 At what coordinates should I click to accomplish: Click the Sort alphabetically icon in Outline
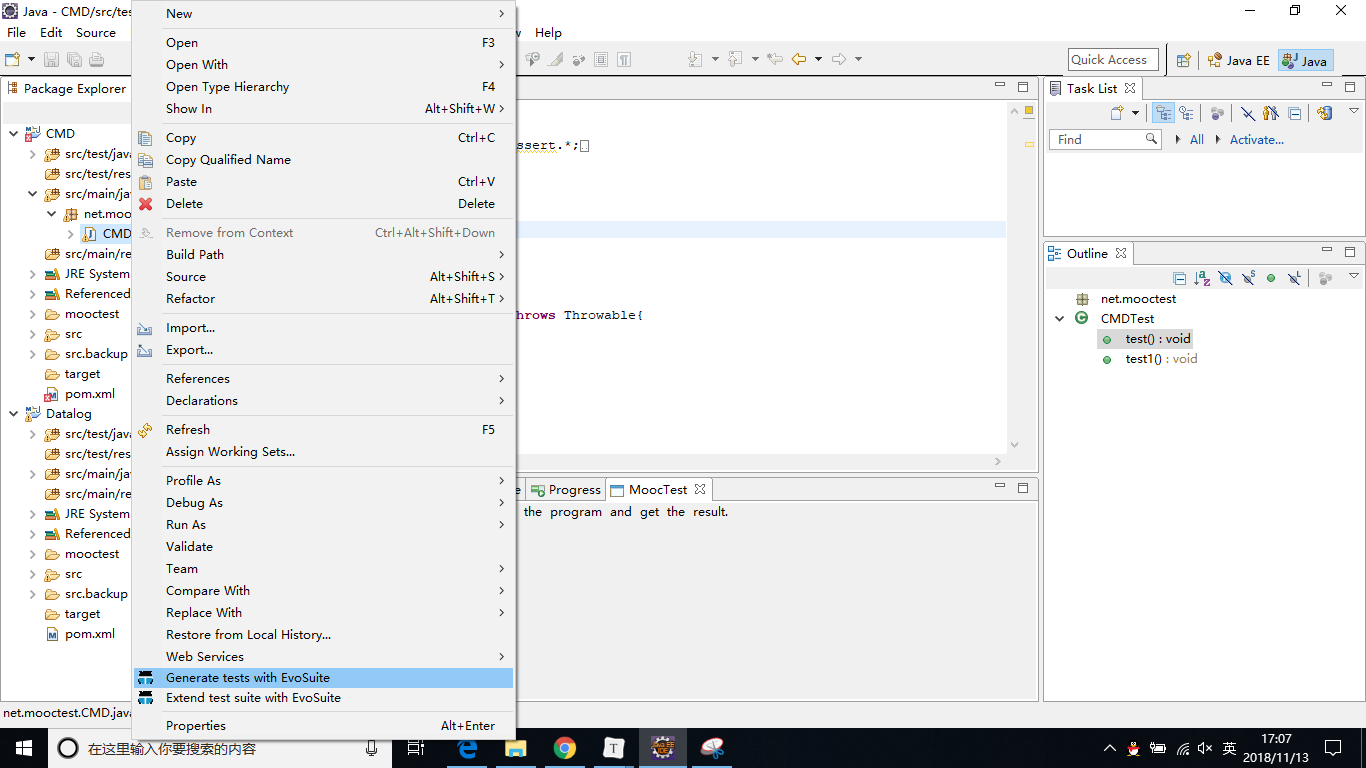point(1202,279)
